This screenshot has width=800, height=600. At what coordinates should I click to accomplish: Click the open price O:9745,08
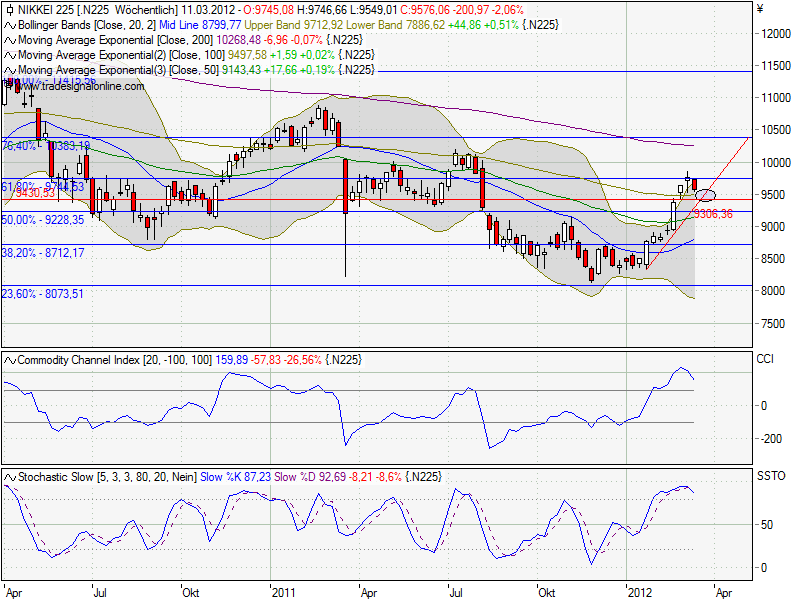[x=268, y=10]
